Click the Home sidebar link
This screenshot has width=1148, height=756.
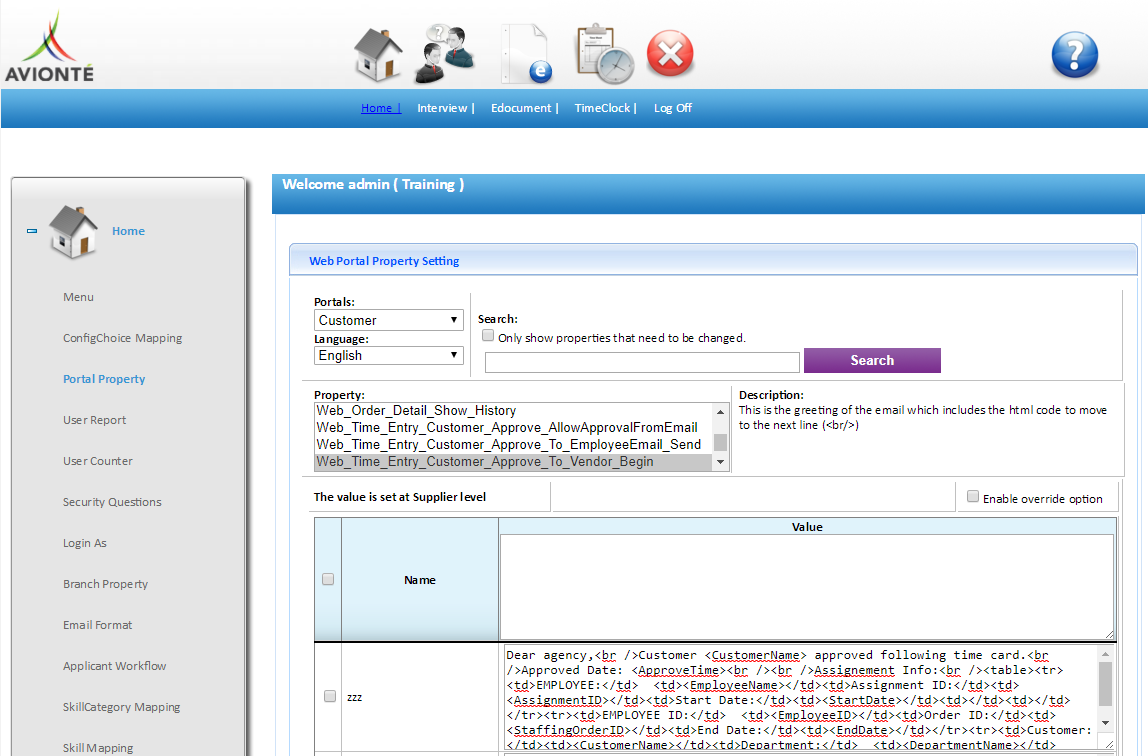[128, 231]
